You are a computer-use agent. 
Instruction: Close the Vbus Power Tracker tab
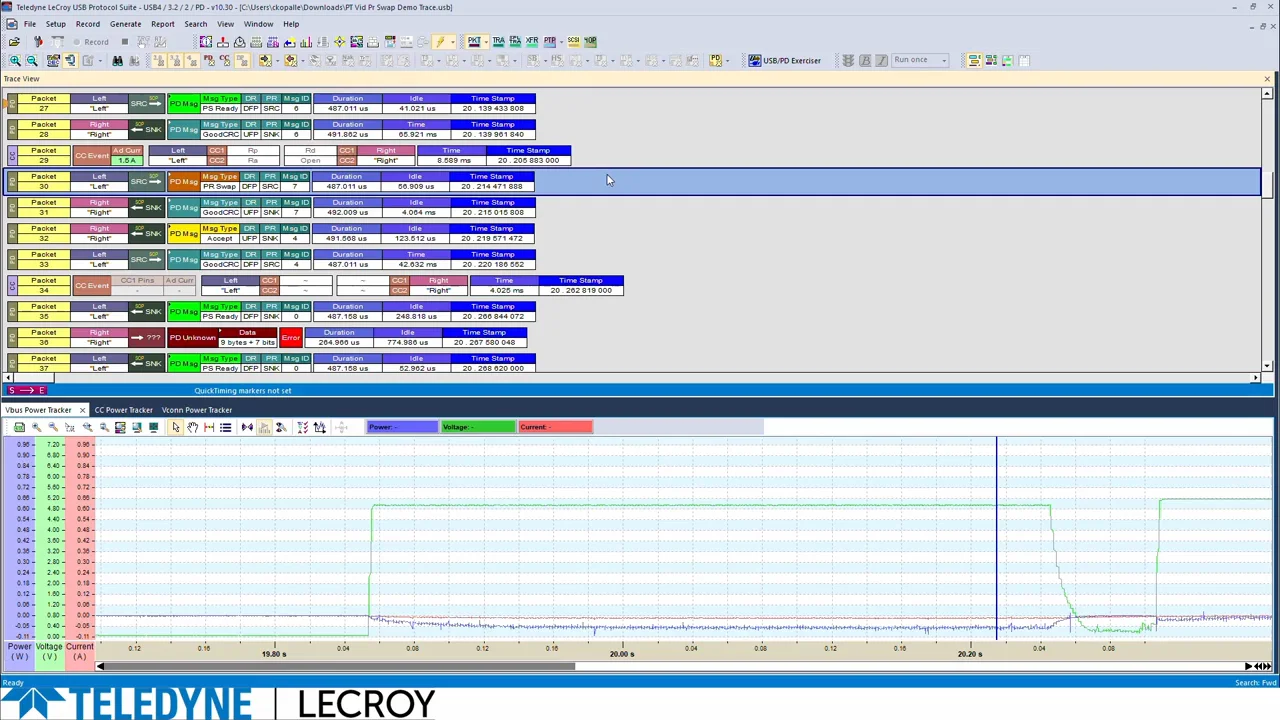(x=82, y=410)
